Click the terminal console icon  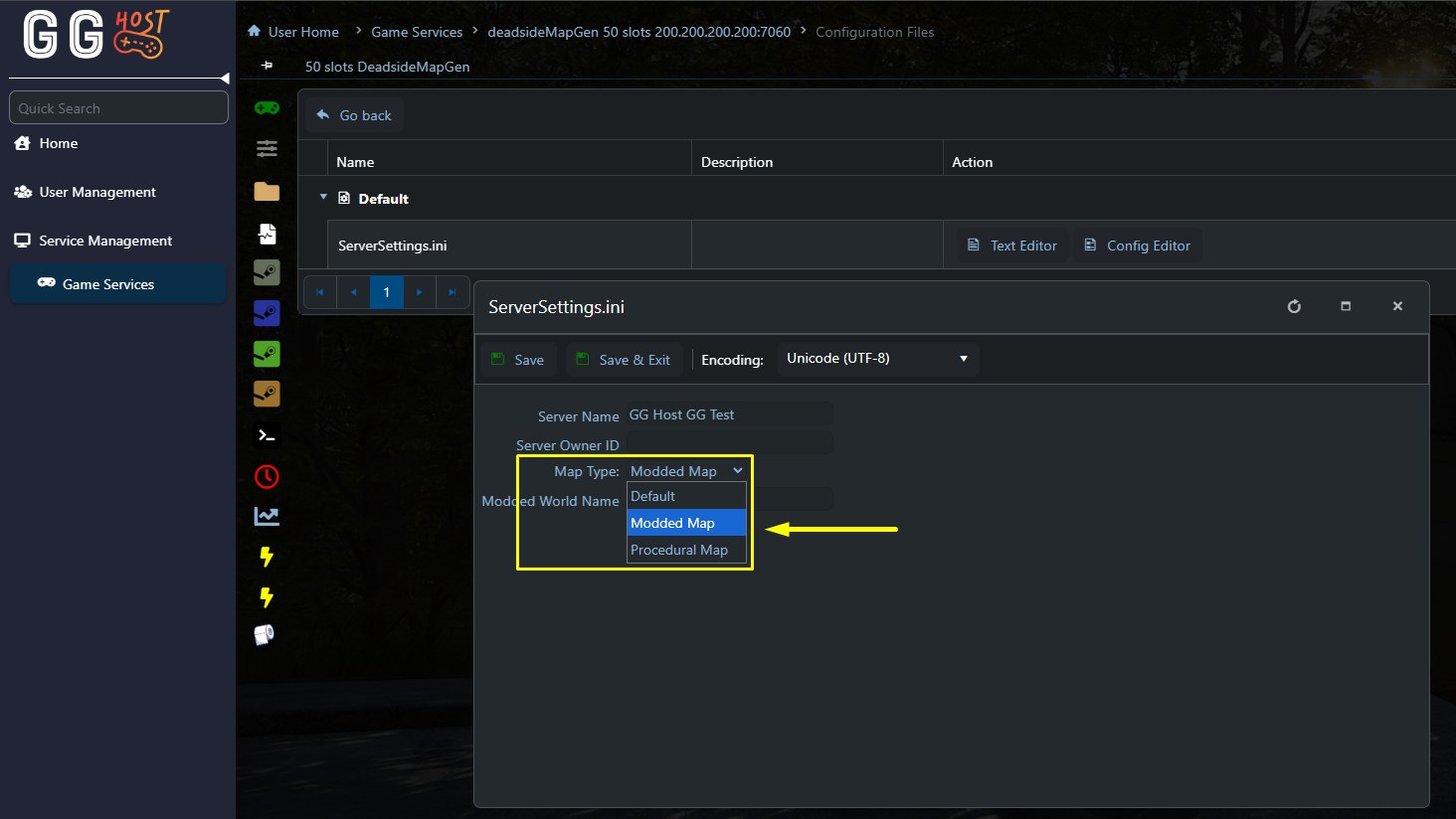coord(267,435)
